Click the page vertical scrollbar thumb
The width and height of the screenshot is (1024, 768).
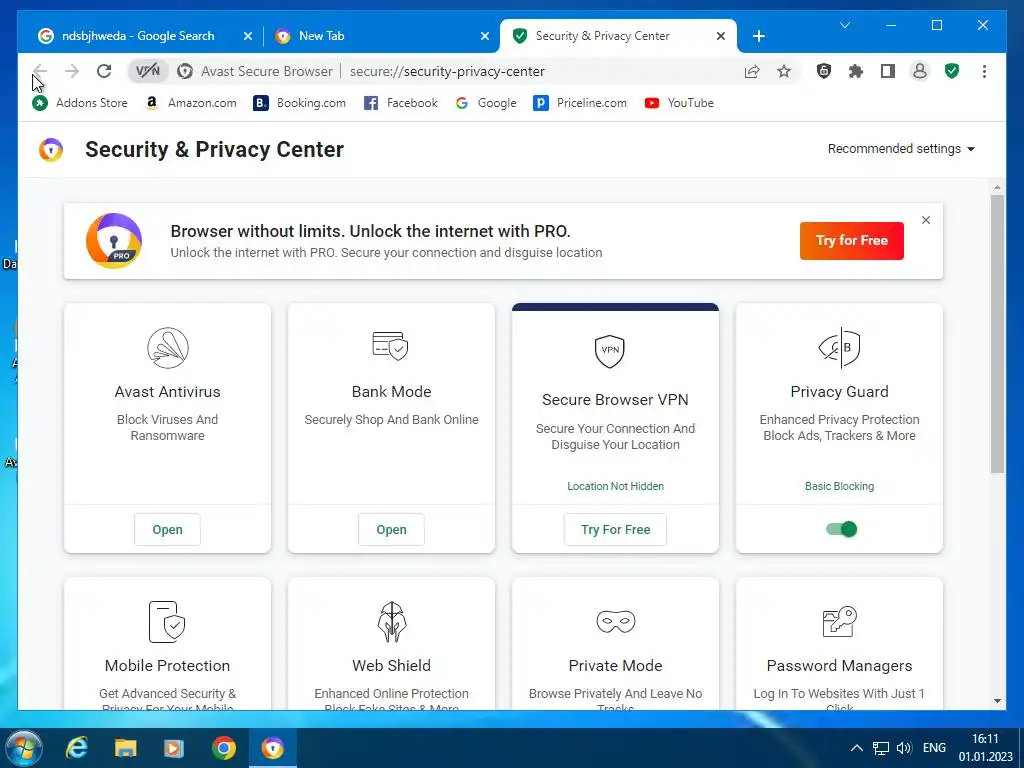coord(997,333)
